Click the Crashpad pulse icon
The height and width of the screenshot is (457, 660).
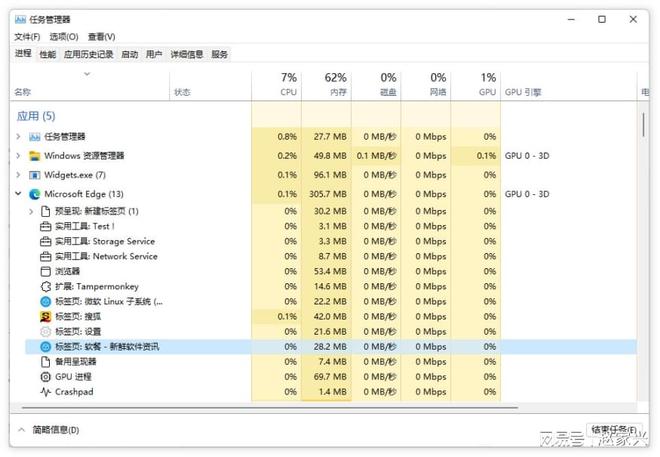pyautogui.click(x=45, y=392)
